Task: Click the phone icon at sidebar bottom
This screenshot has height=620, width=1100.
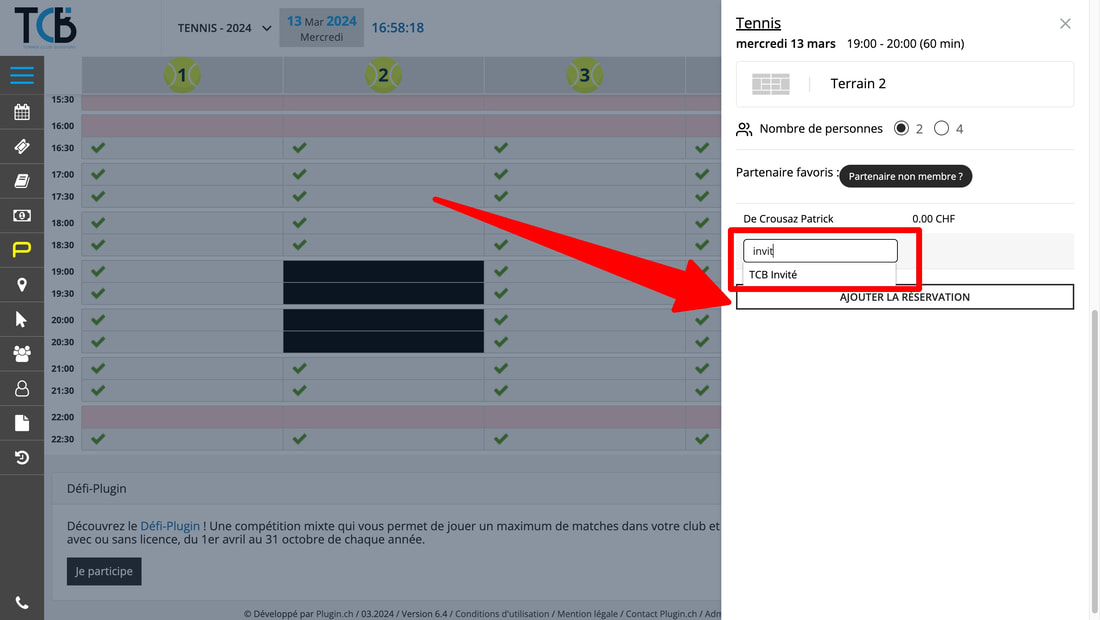Action: coord(22,603)
